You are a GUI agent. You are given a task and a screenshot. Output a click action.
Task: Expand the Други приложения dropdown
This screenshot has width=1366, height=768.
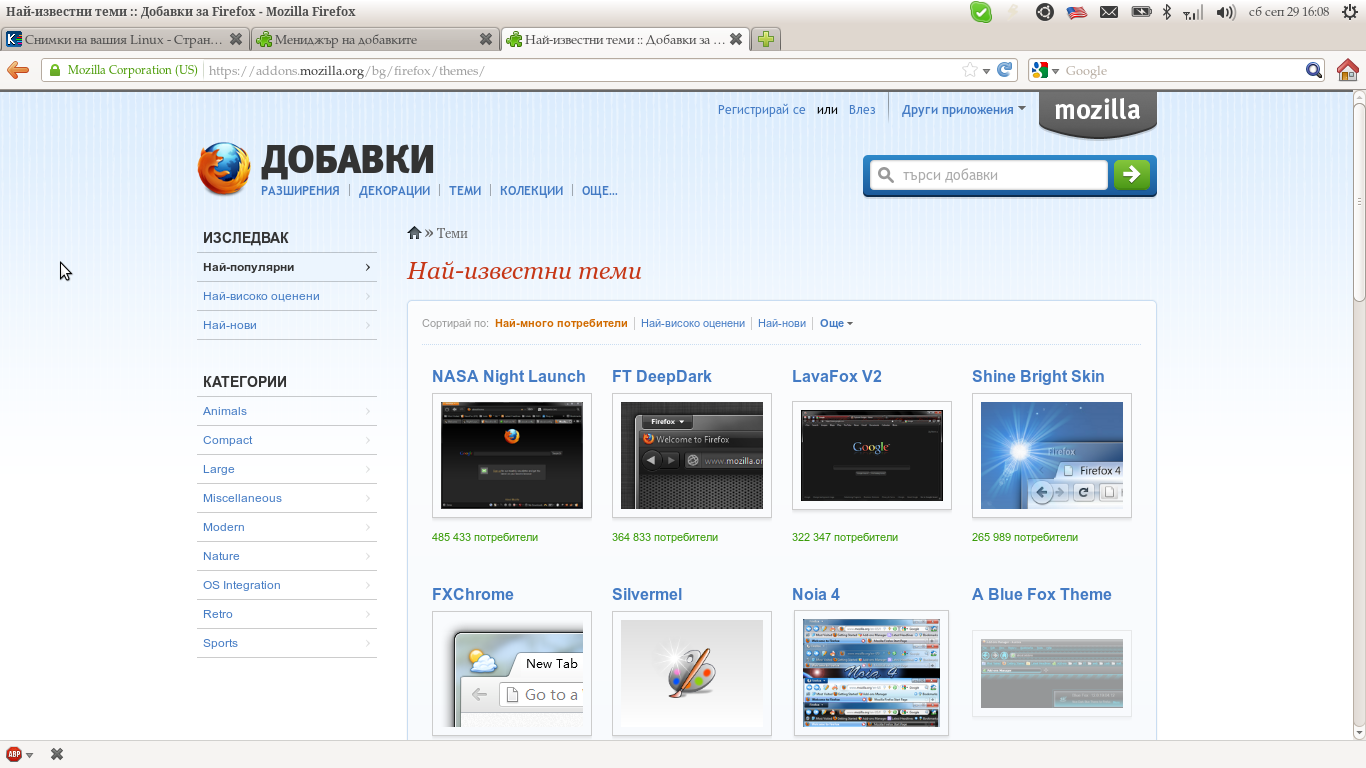[964, 110]
